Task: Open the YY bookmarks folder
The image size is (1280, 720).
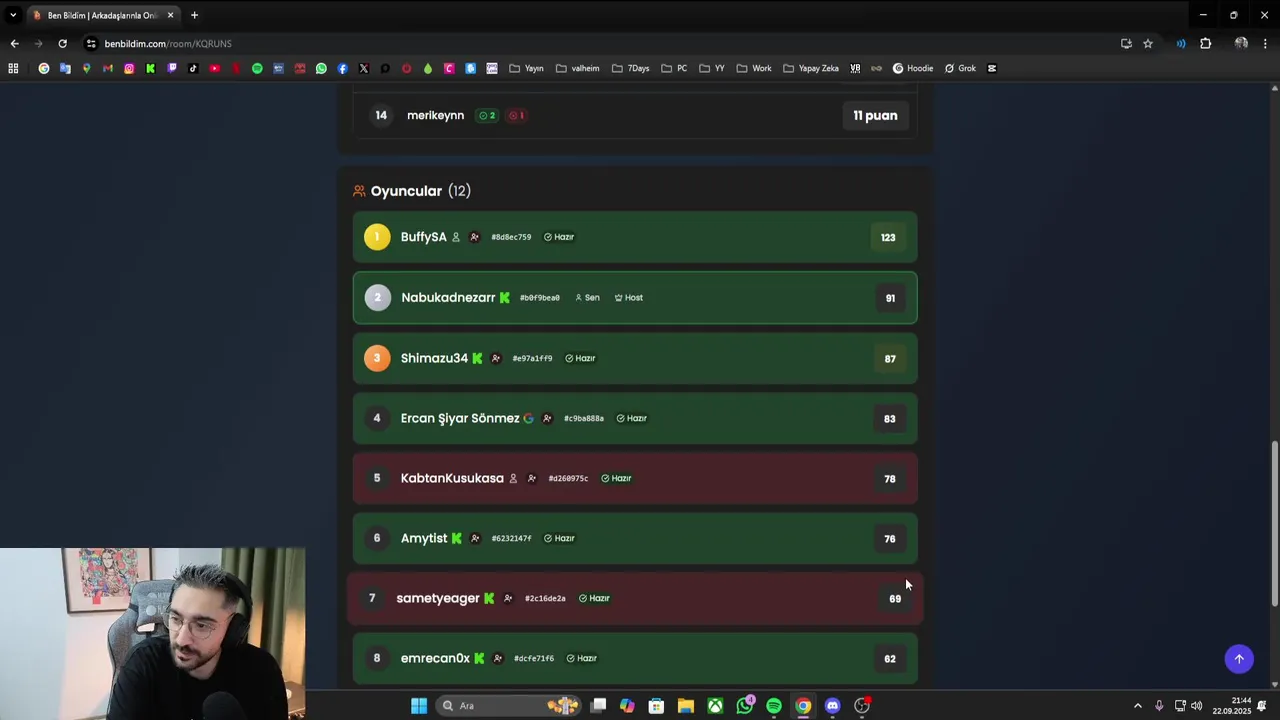Action: (x=712, y=68)
